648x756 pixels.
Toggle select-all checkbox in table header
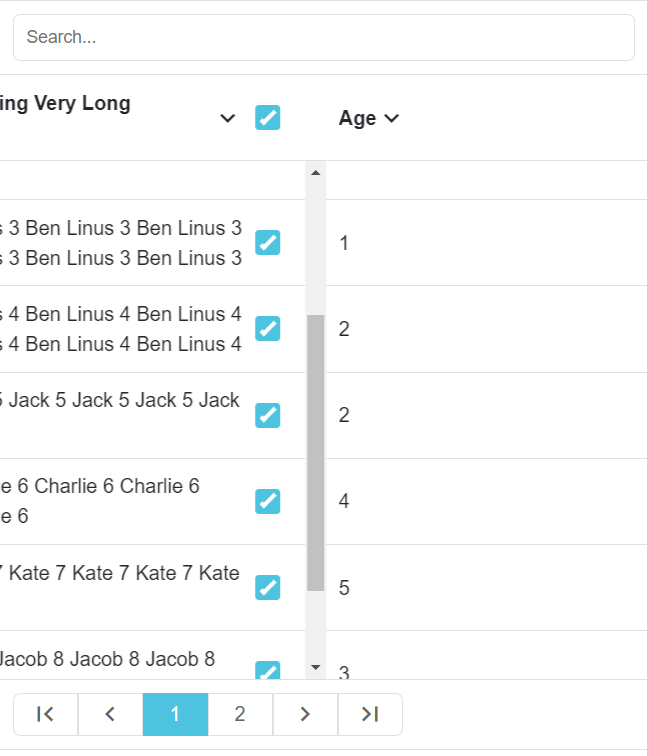pos(268,118)
